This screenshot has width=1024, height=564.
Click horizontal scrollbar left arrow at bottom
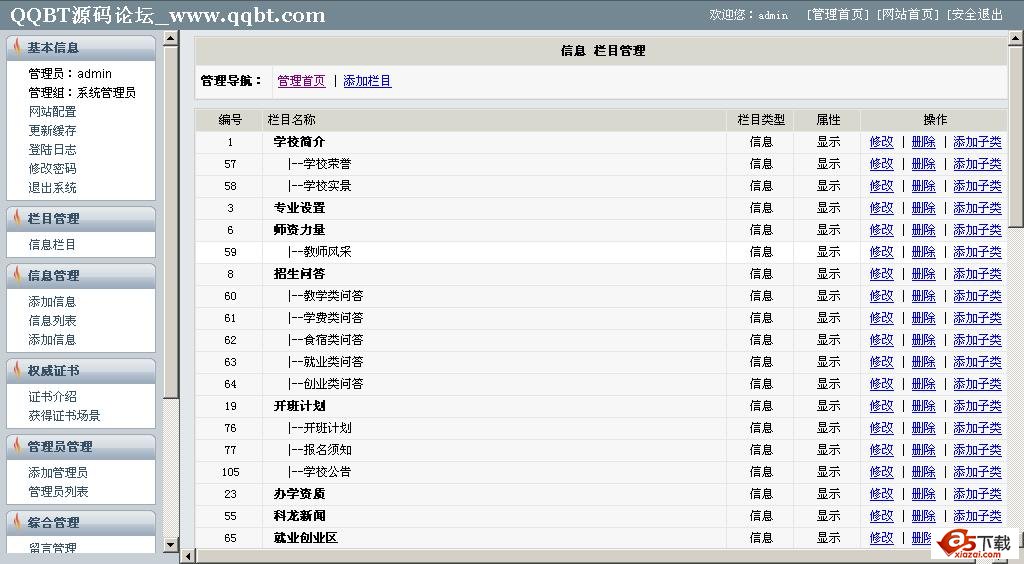188,557
